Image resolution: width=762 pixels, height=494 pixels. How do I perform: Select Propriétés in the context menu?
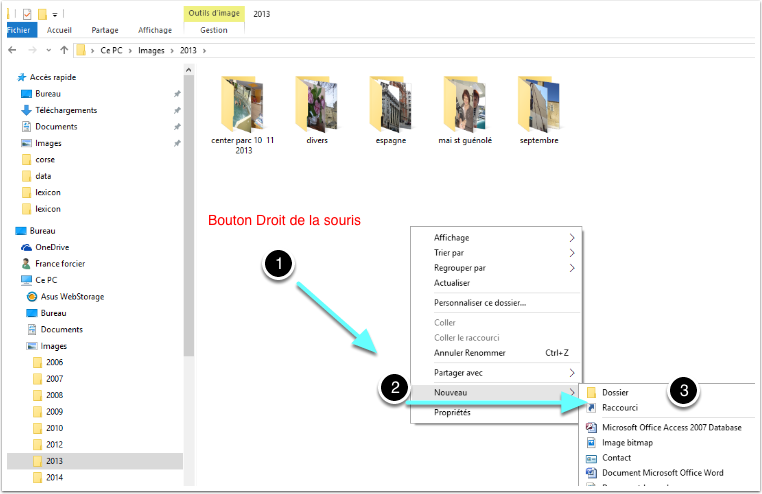click(452, 412)
